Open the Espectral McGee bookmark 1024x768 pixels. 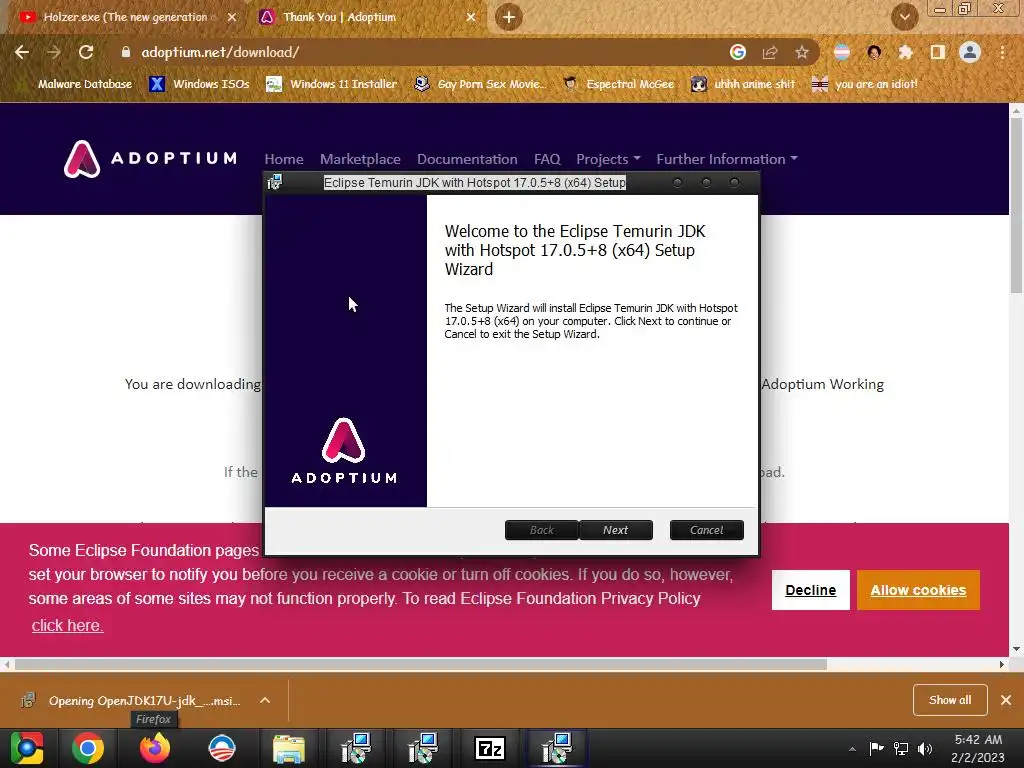coord(618,84)
